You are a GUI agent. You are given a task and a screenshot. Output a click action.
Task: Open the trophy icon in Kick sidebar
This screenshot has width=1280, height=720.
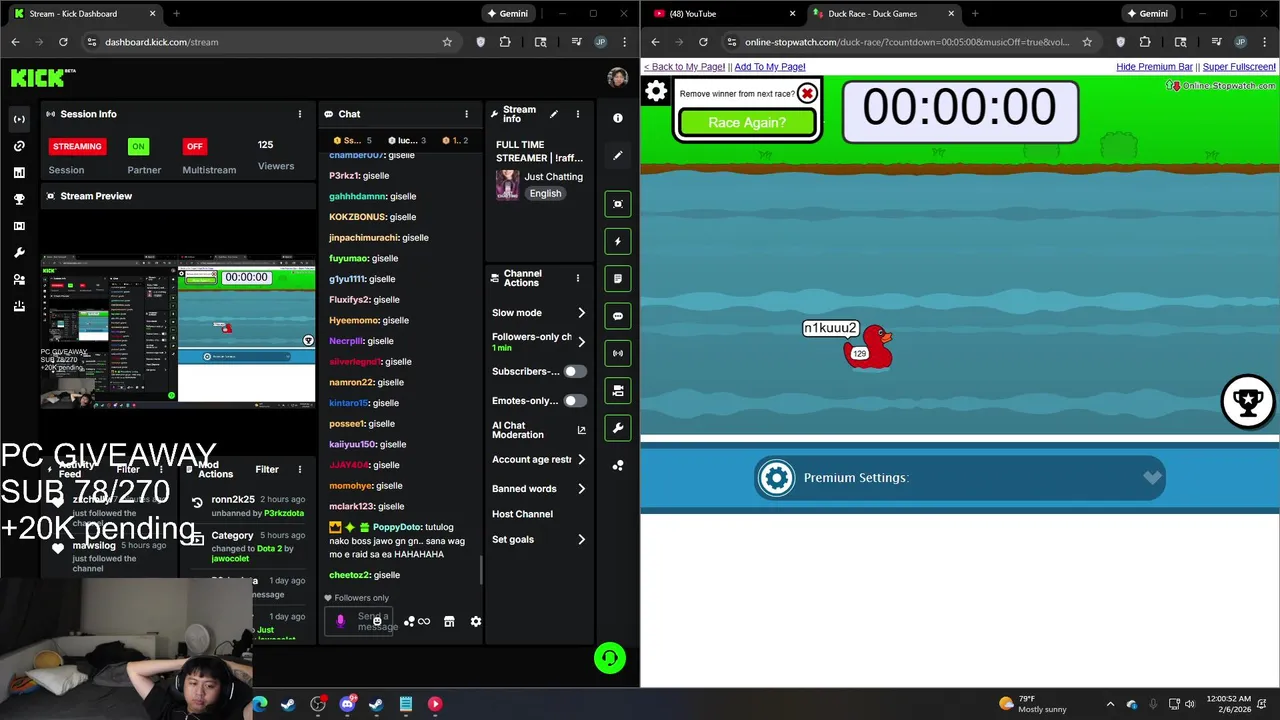19,199
